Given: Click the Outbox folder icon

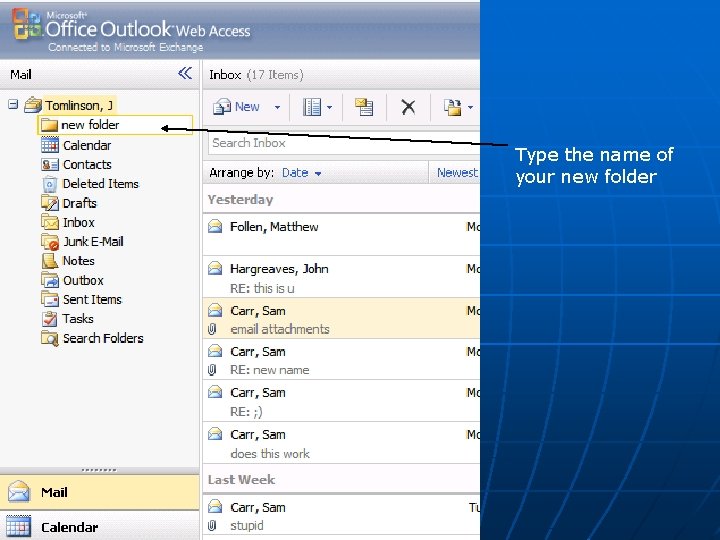Looking at the screenshot, I should click(x=50, y=280).
